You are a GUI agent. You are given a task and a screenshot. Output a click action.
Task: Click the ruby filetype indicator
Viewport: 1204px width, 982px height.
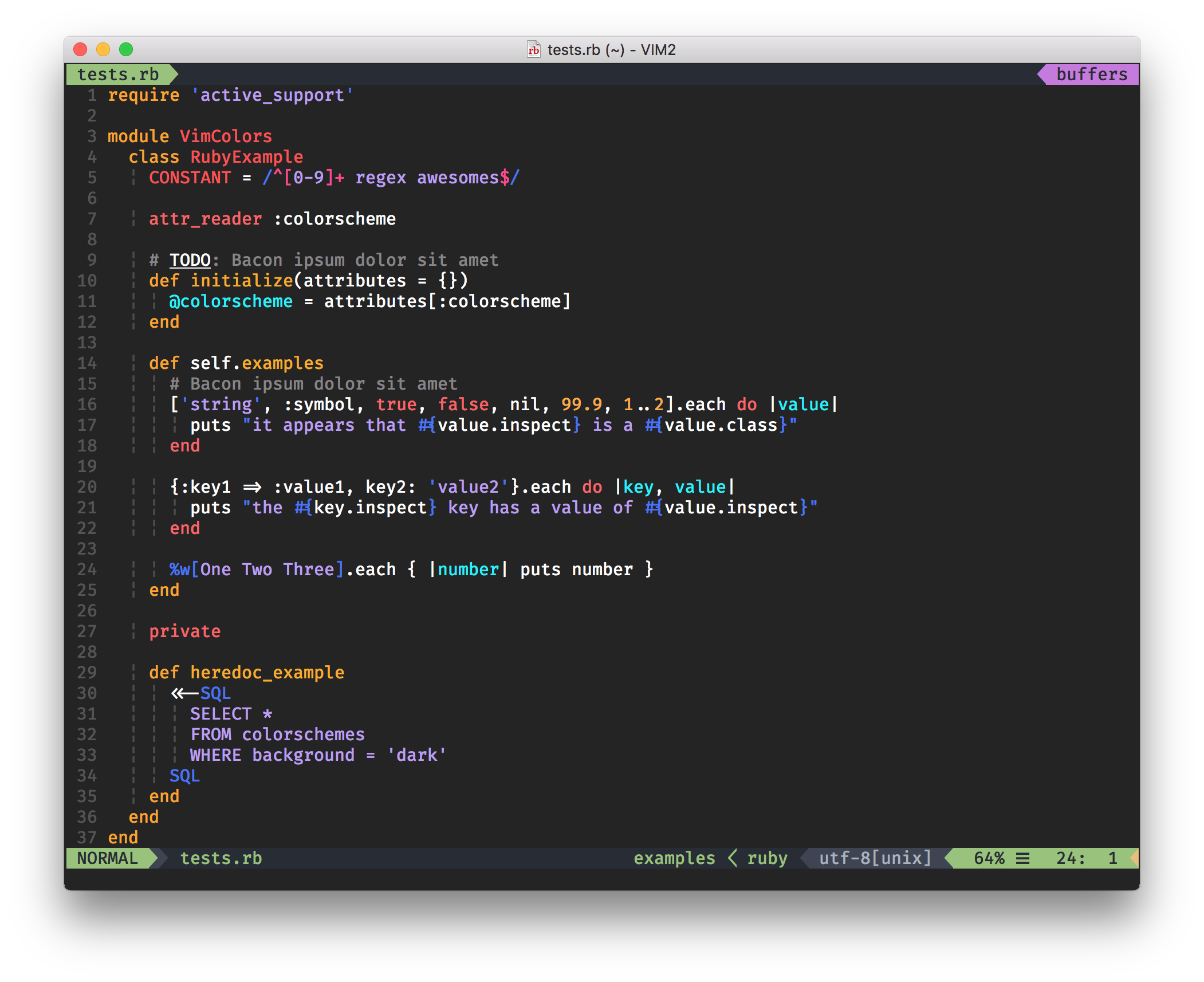coord(767,858)
